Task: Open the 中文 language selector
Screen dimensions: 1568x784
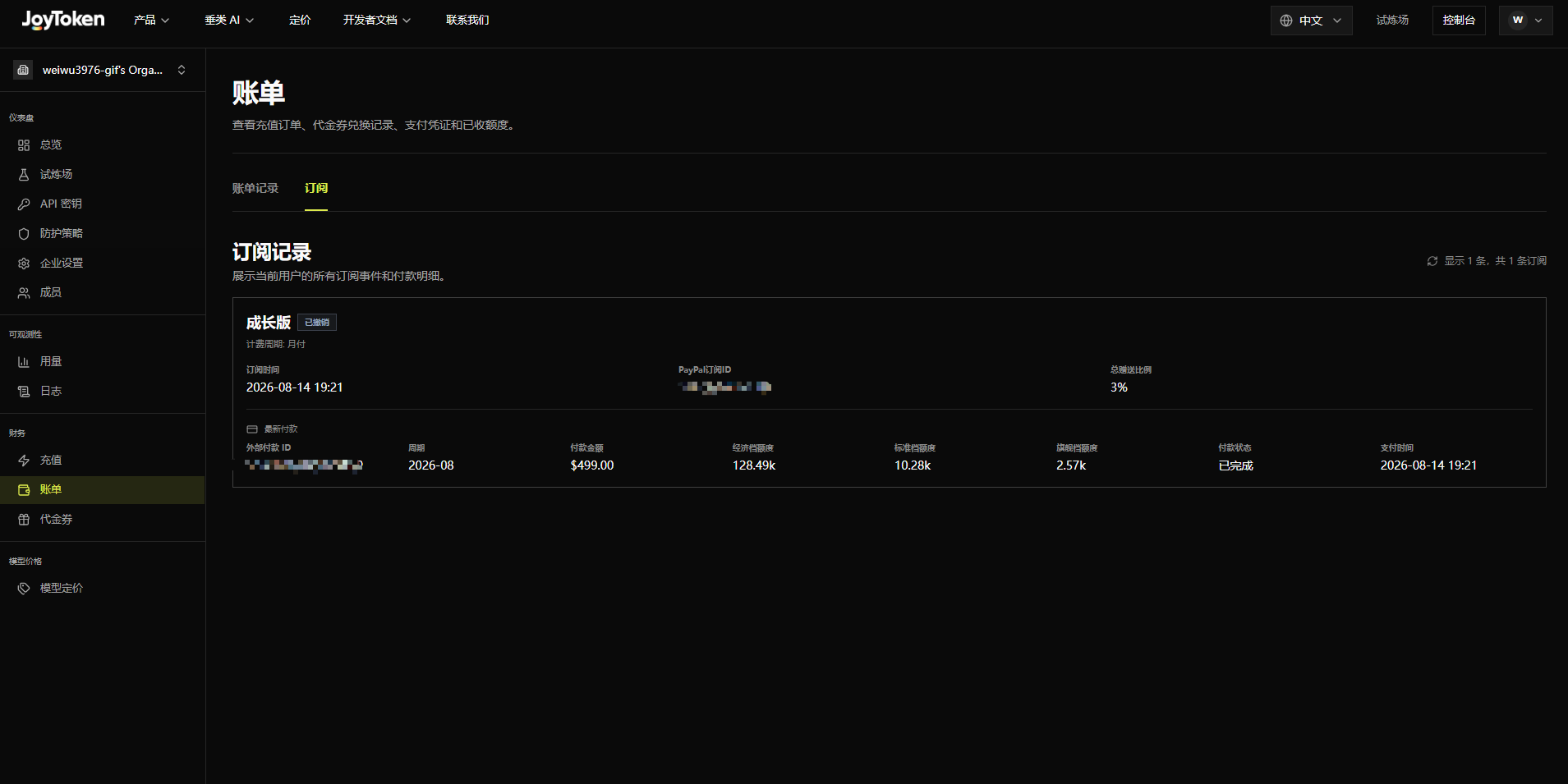Action: (1311, 21)
